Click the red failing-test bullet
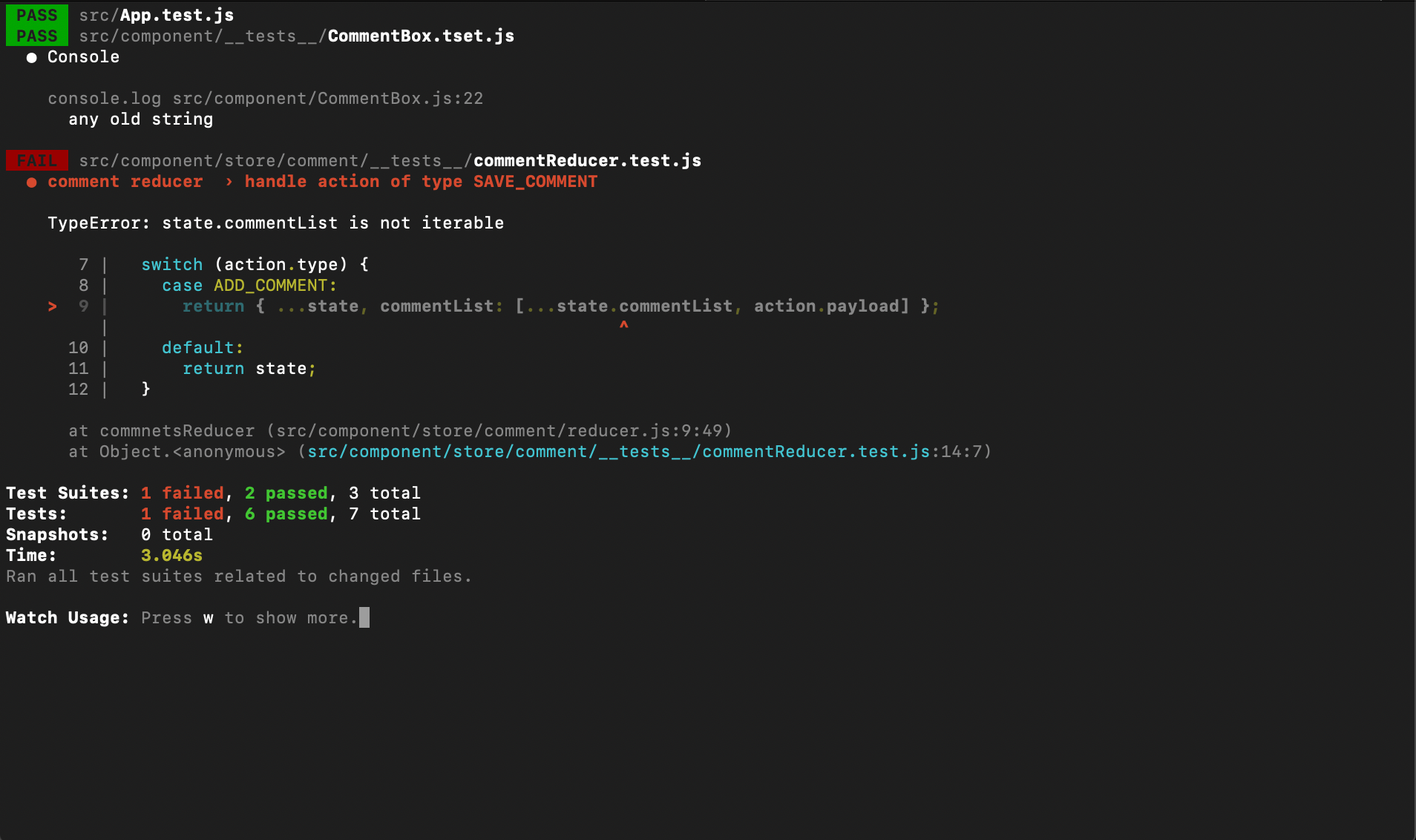The width and height of the screenshot is (1416, 840). coord(31,183)
